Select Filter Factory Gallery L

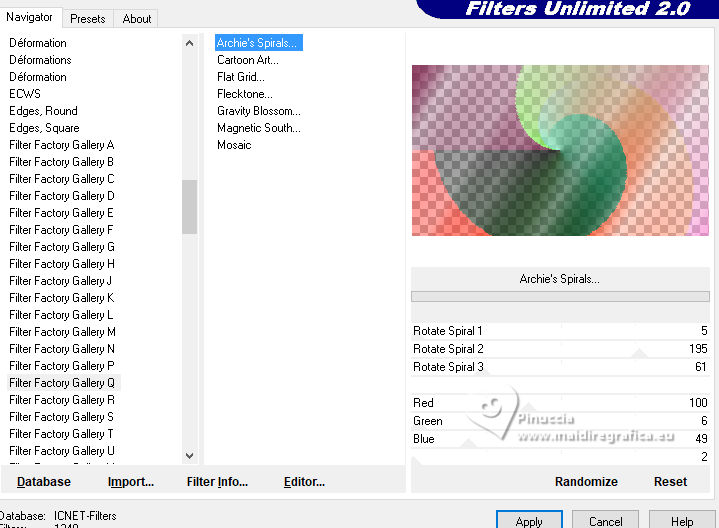pos(61,314)
